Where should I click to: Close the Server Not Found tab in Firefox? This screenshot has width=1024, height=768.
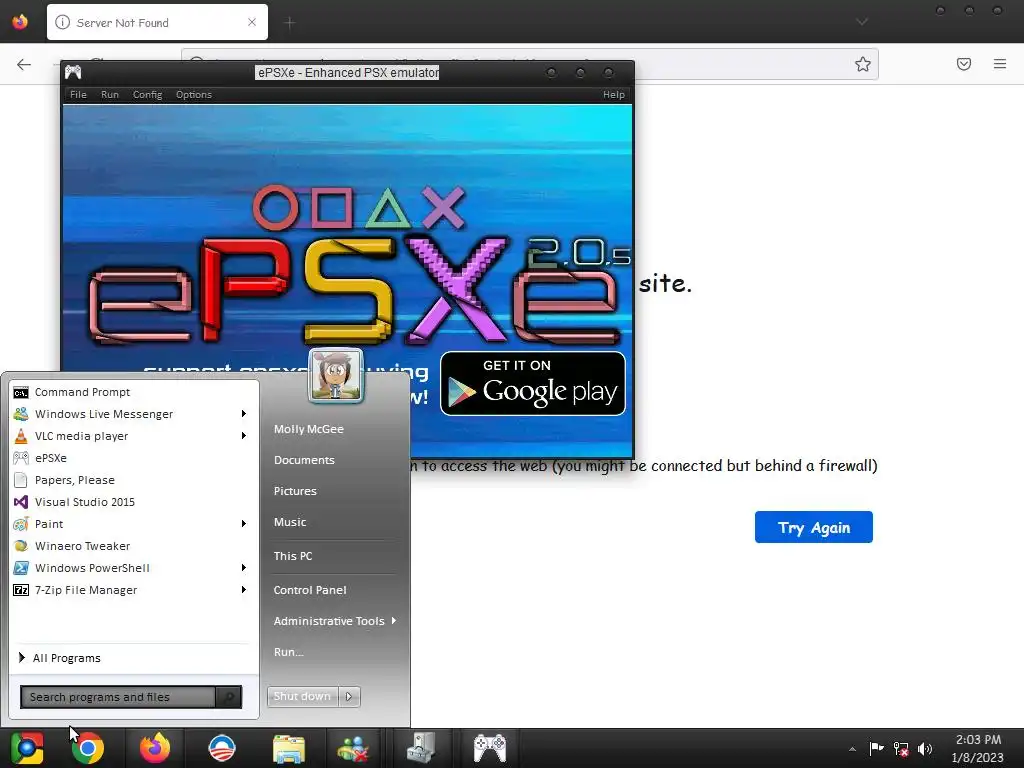252,22
